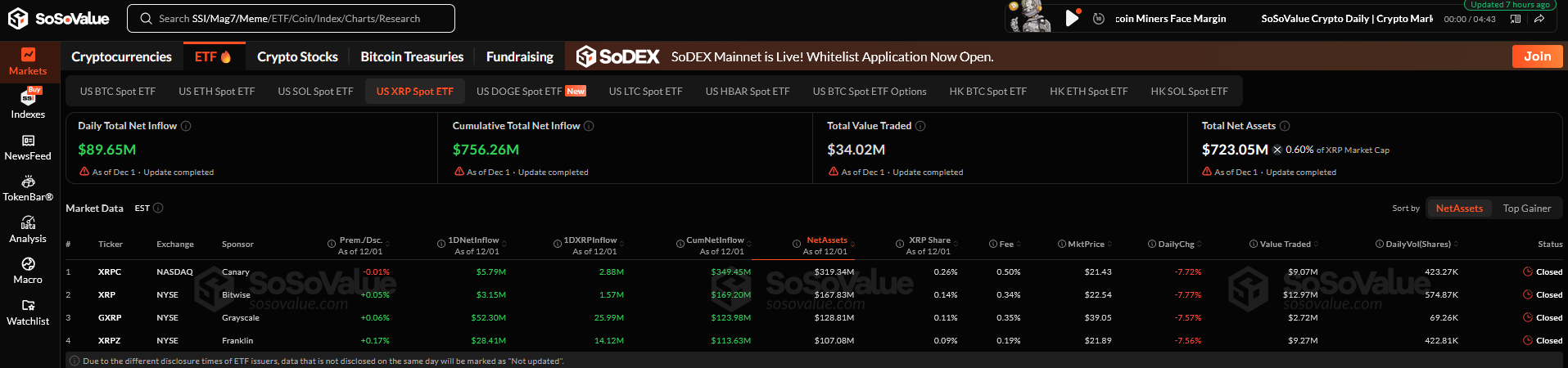The width and height of the screenshot is (1568, 368).
Task: Select the US BTC Spot ETF tab
Action: click(118, 92)
